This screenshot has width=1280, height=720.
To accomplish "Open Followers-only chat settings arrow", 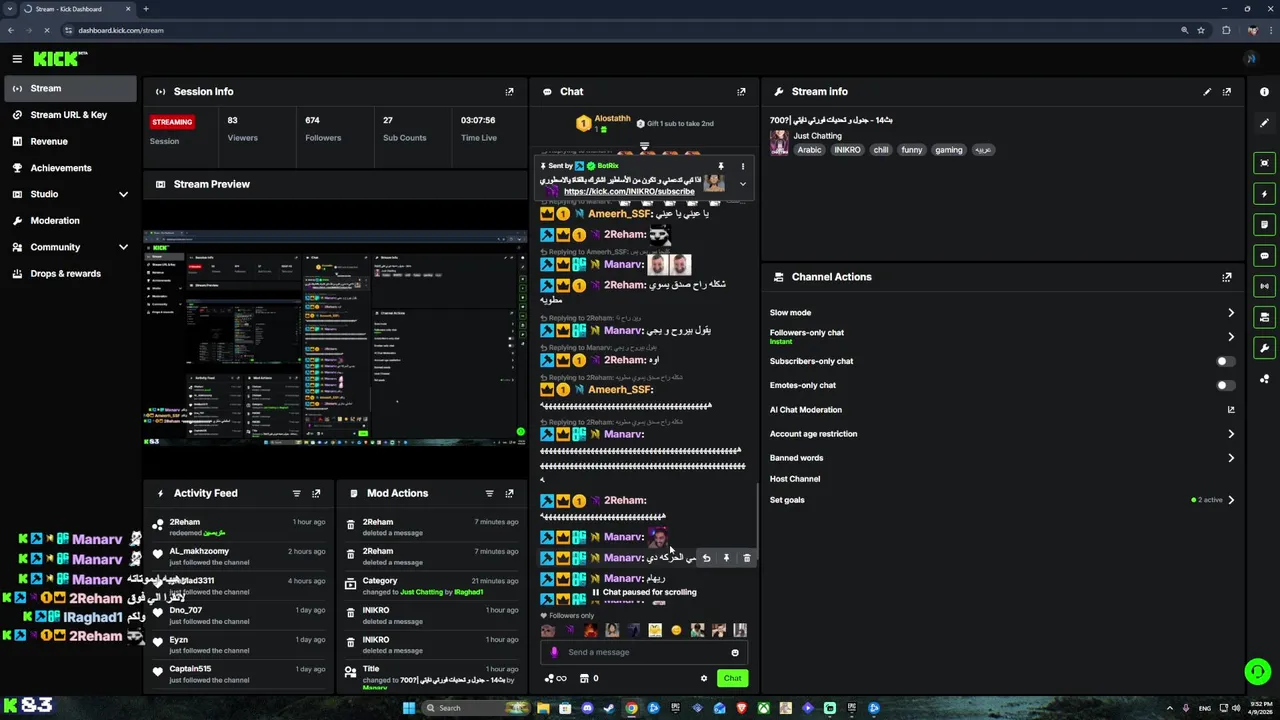I will click(1231, 337).
